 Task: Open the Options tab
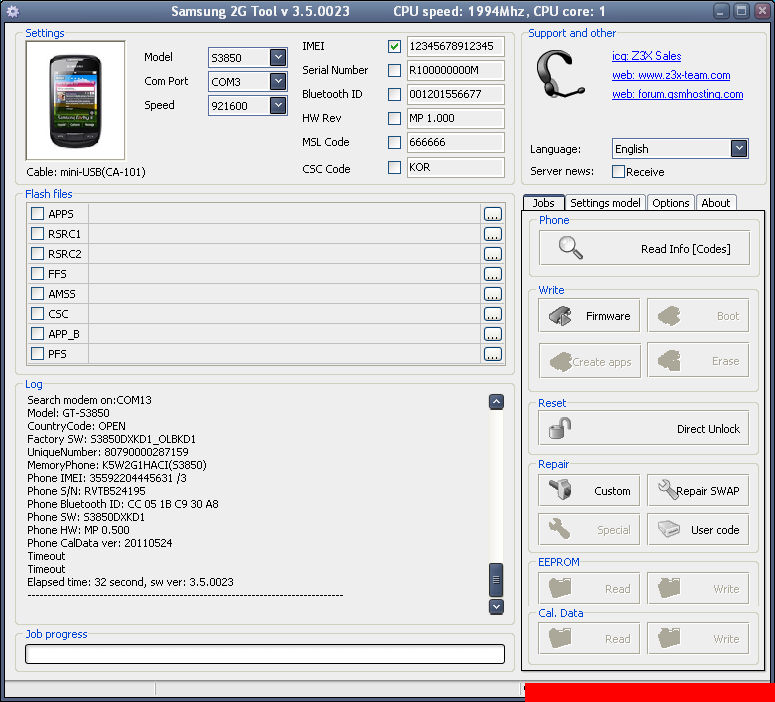[x=670, y=203]
